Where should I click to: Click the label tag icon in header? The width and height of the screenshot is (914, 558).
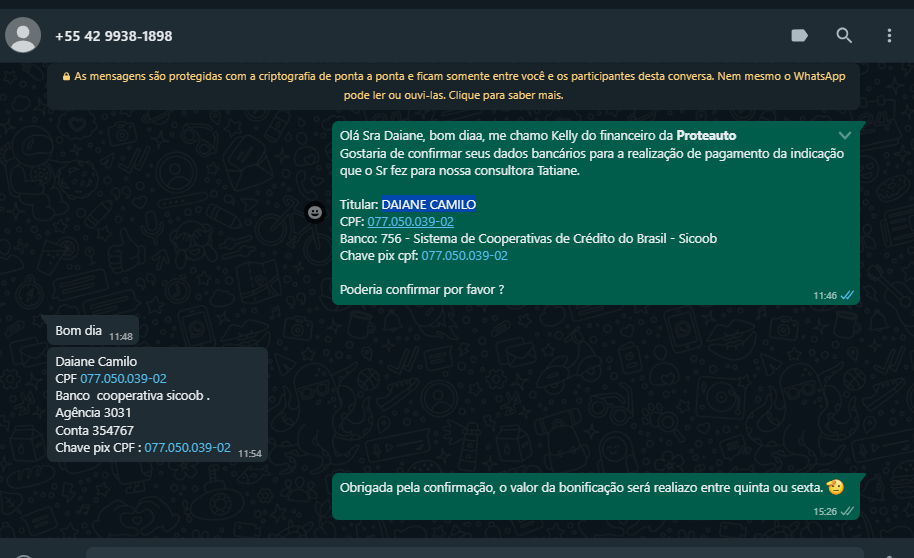799,36
